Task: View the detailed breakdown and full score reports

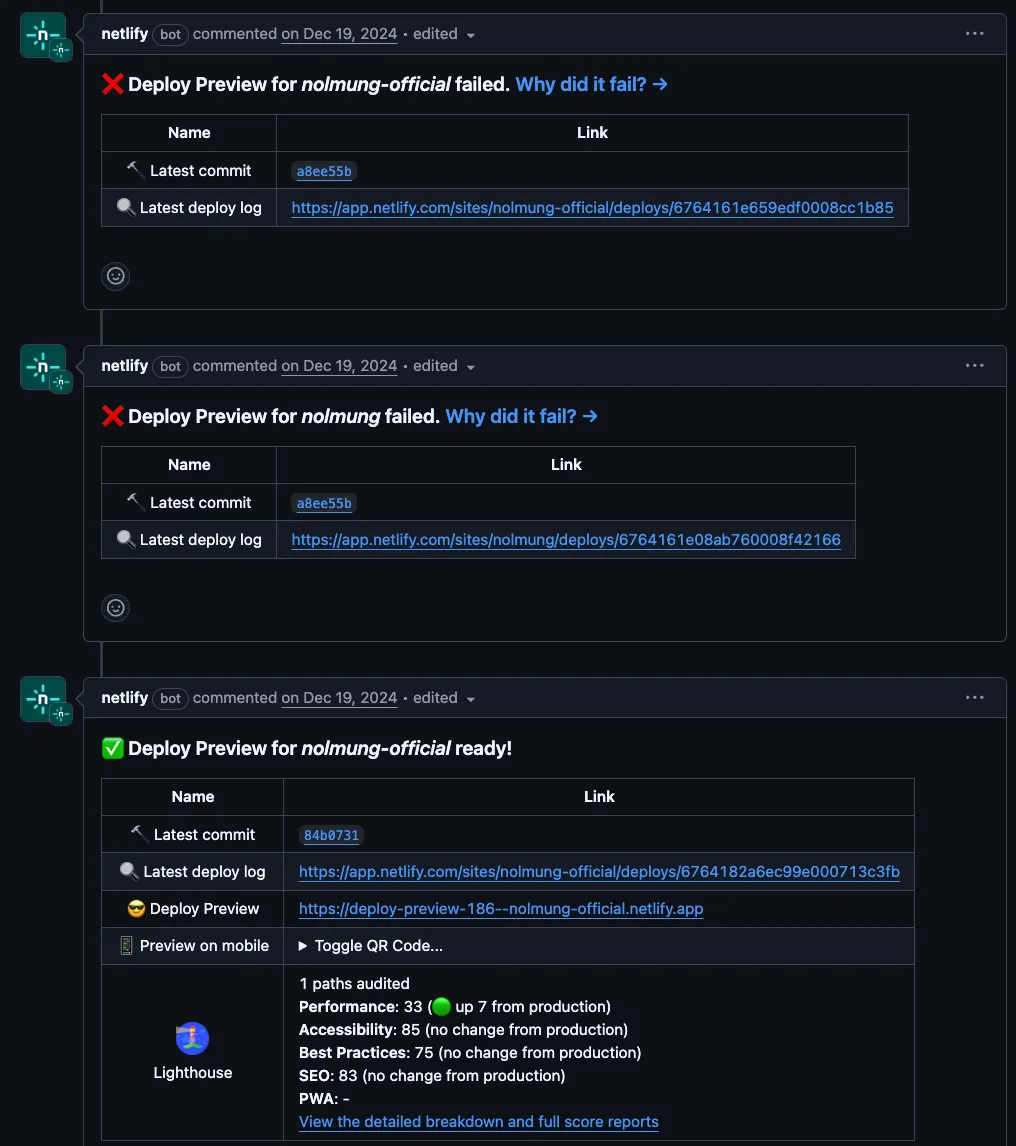Action: (x=479, y=1121)
